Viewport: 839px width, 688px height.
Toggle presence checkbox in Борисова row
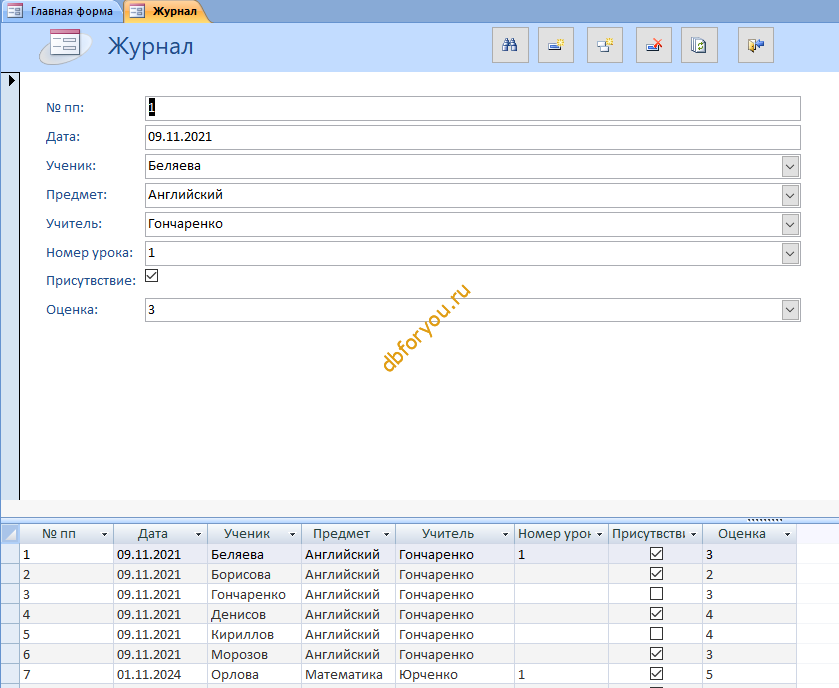tap(656, 574)
